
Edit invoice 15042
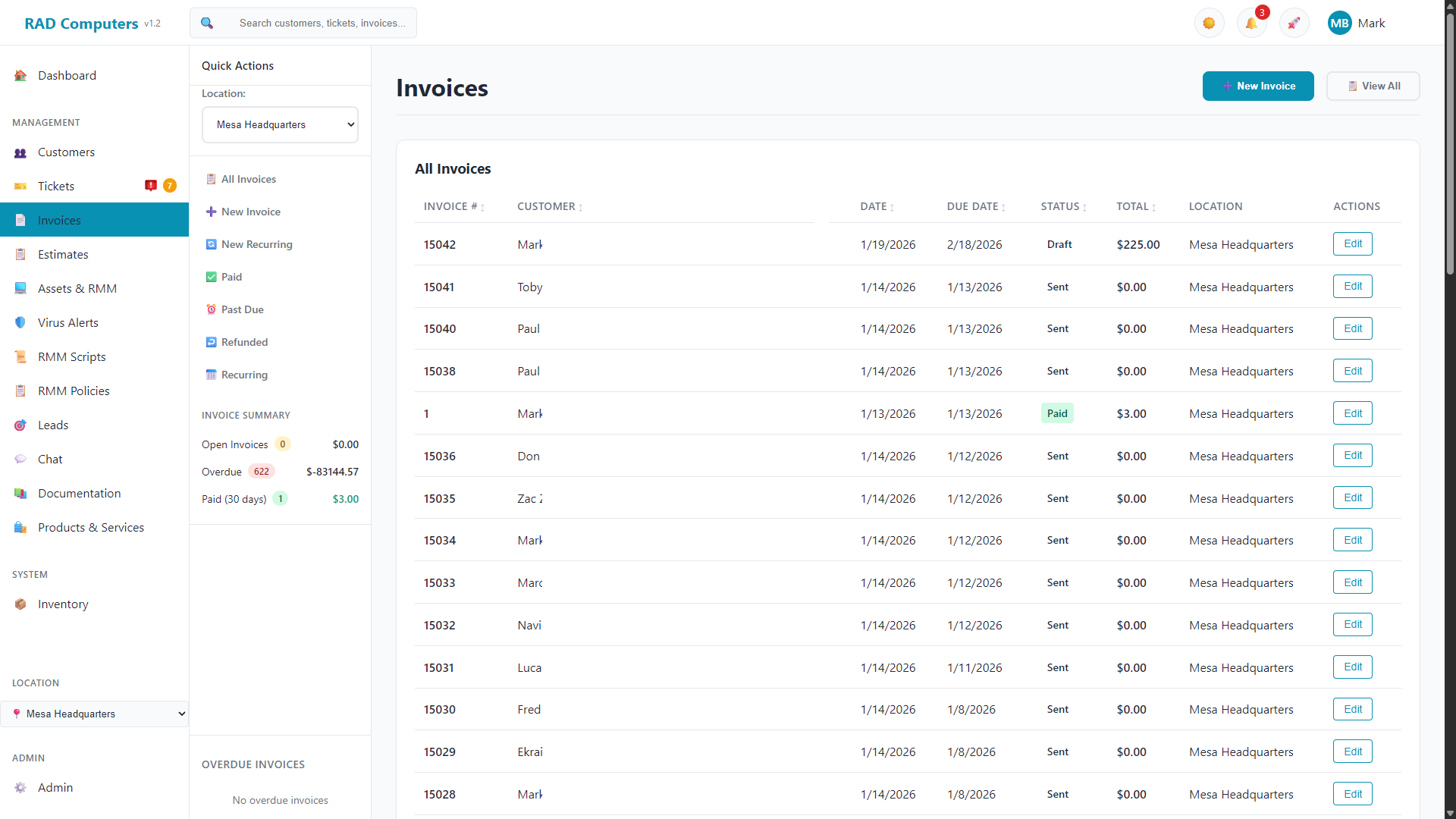[1352, 243]
